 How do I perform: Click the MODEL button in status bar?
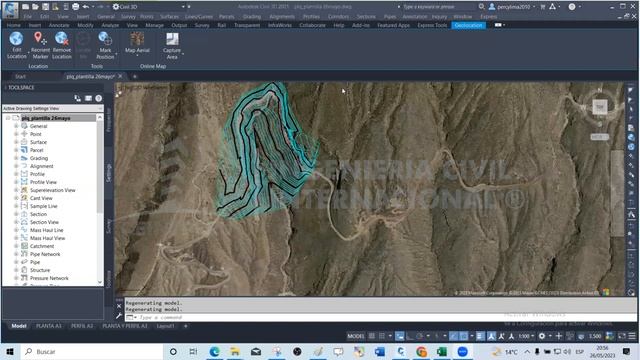356,336
